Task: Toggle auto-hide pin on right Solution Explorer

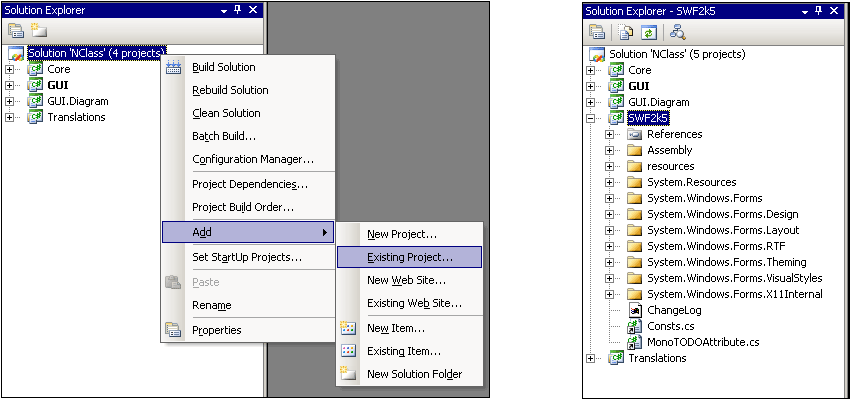Action: [x=819, y=11]
